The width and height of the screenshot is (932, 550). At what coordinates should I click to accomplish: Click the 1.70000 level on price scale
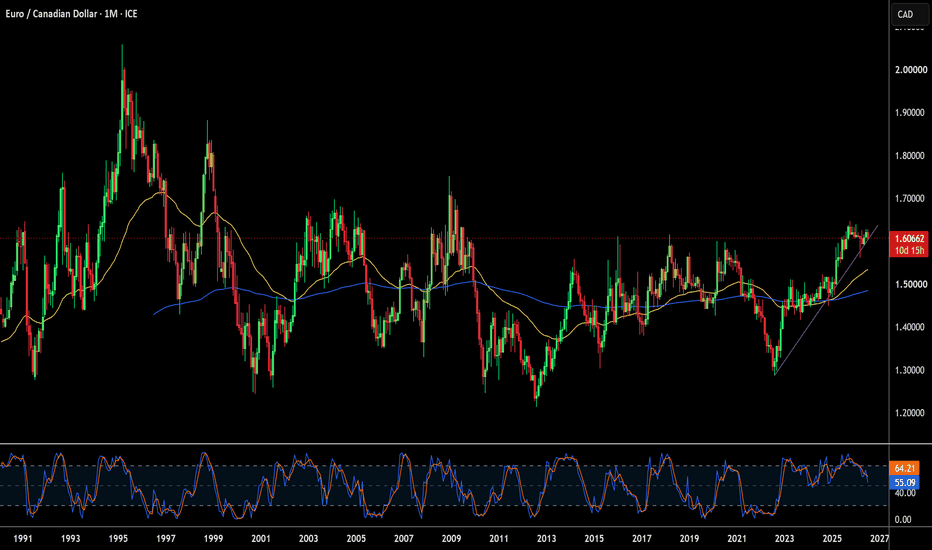tap(911, 198)
